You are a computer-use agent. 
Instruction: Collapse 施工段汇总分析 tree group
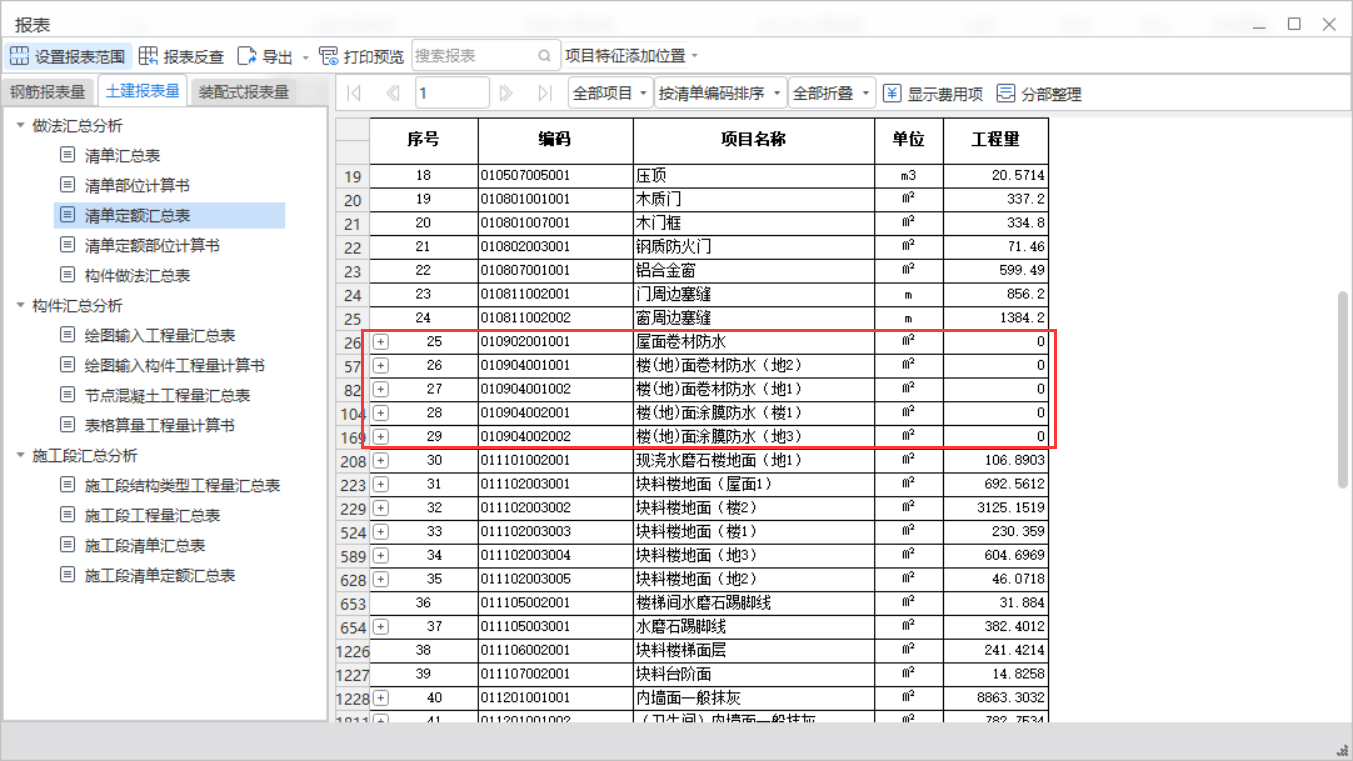click(20, 455)
